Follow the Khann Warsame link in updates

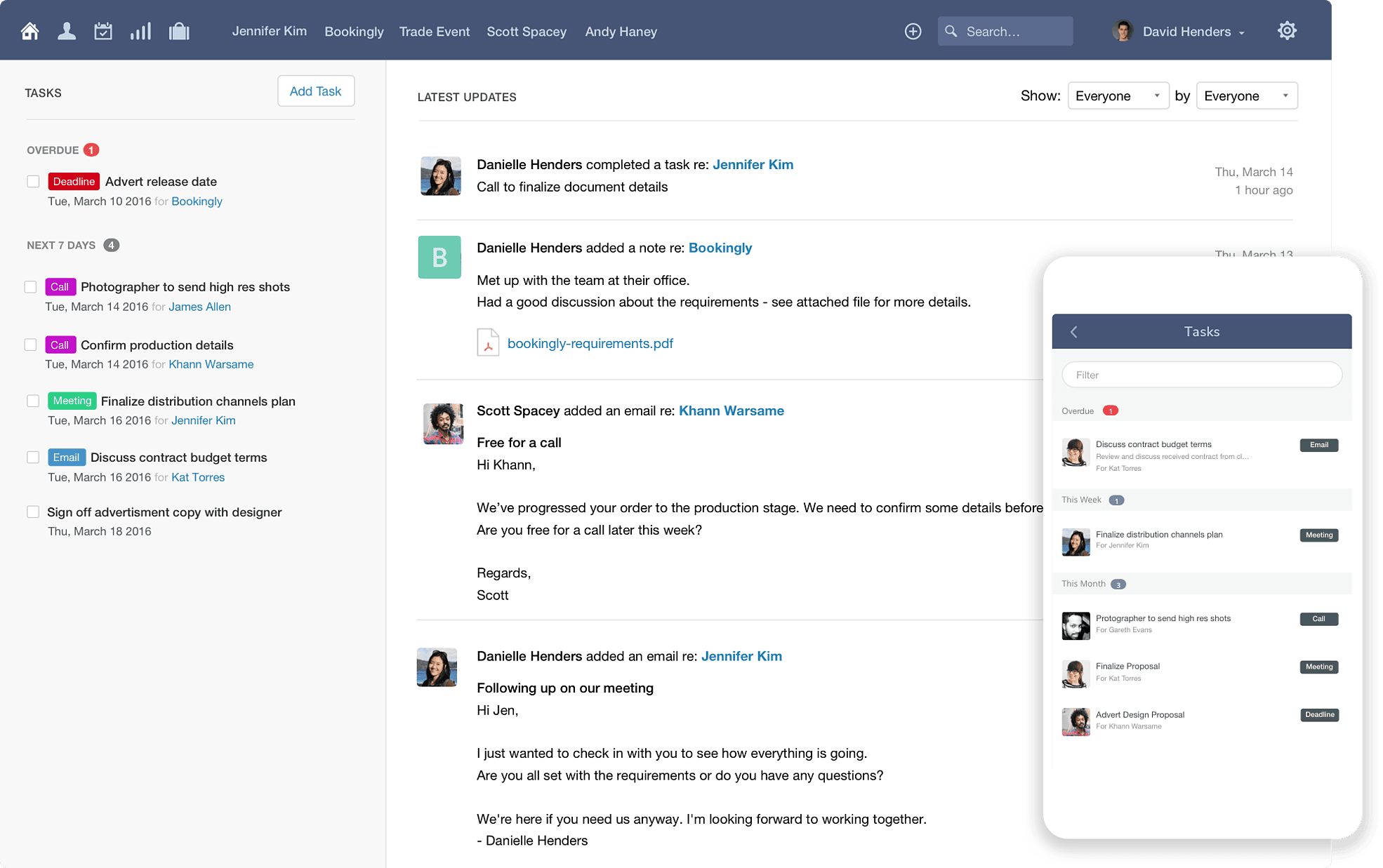(731, 410)
